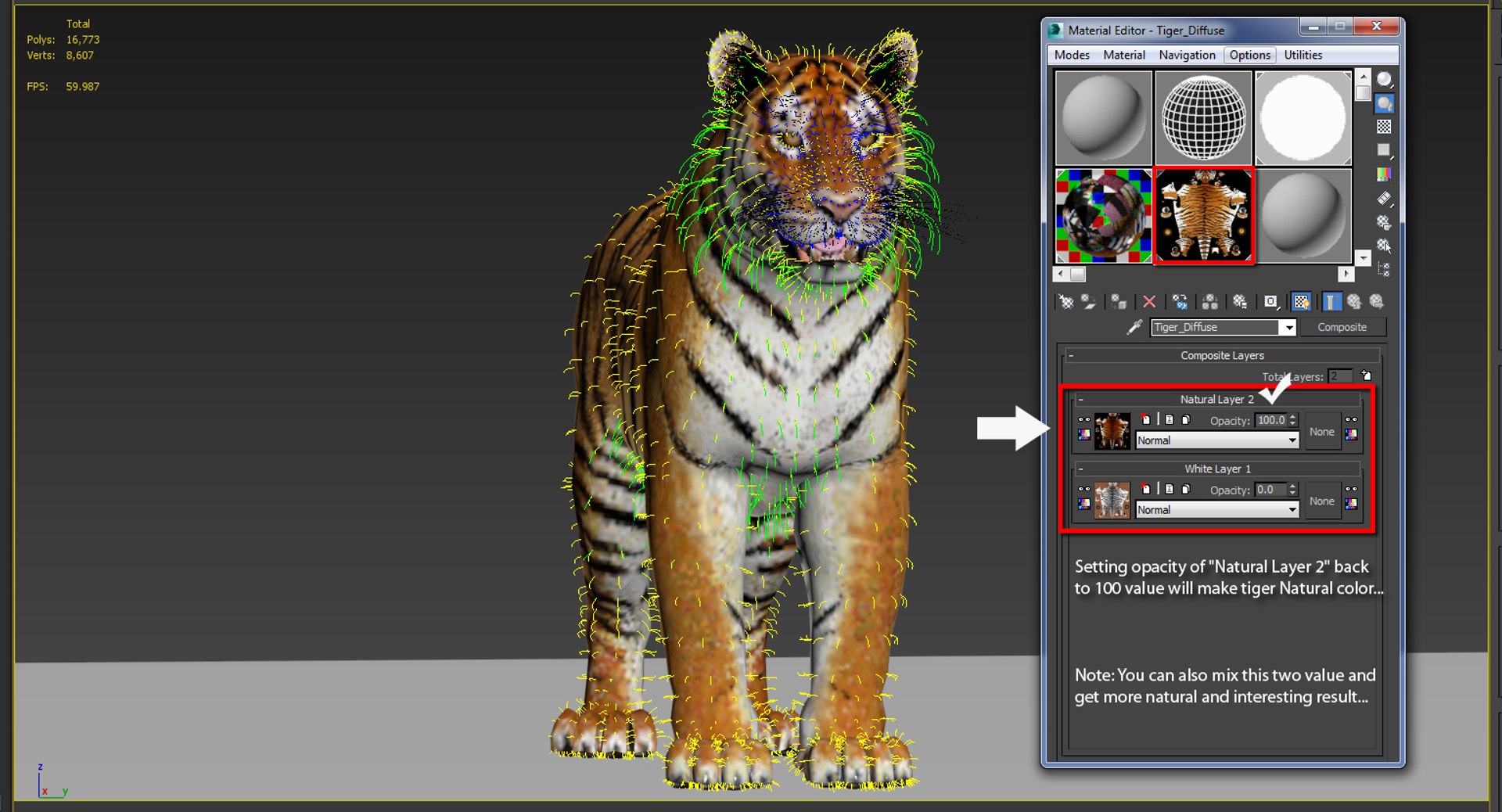1502x812 pixels.
Task: Click the Pick Material from Object eyedropper
Action: pos(1134,327)
